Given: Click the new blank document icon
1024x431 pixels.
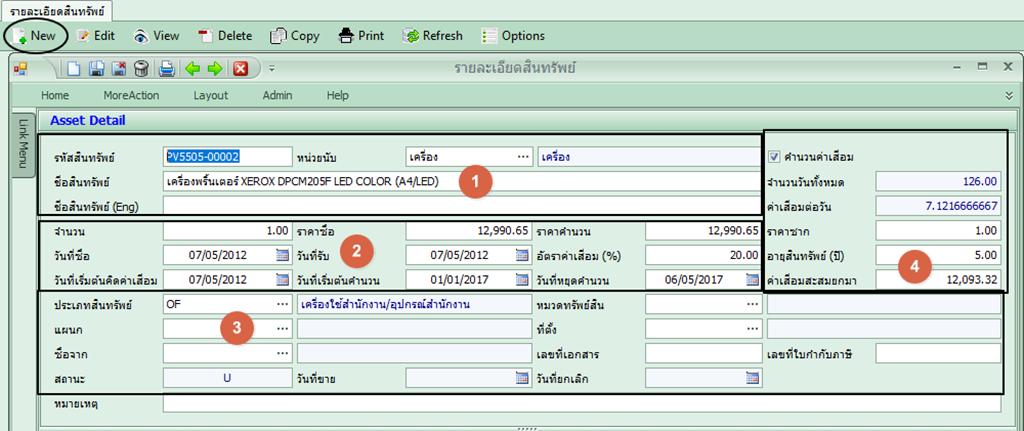Looking at the screenshot, I should (x=75, y=69).
